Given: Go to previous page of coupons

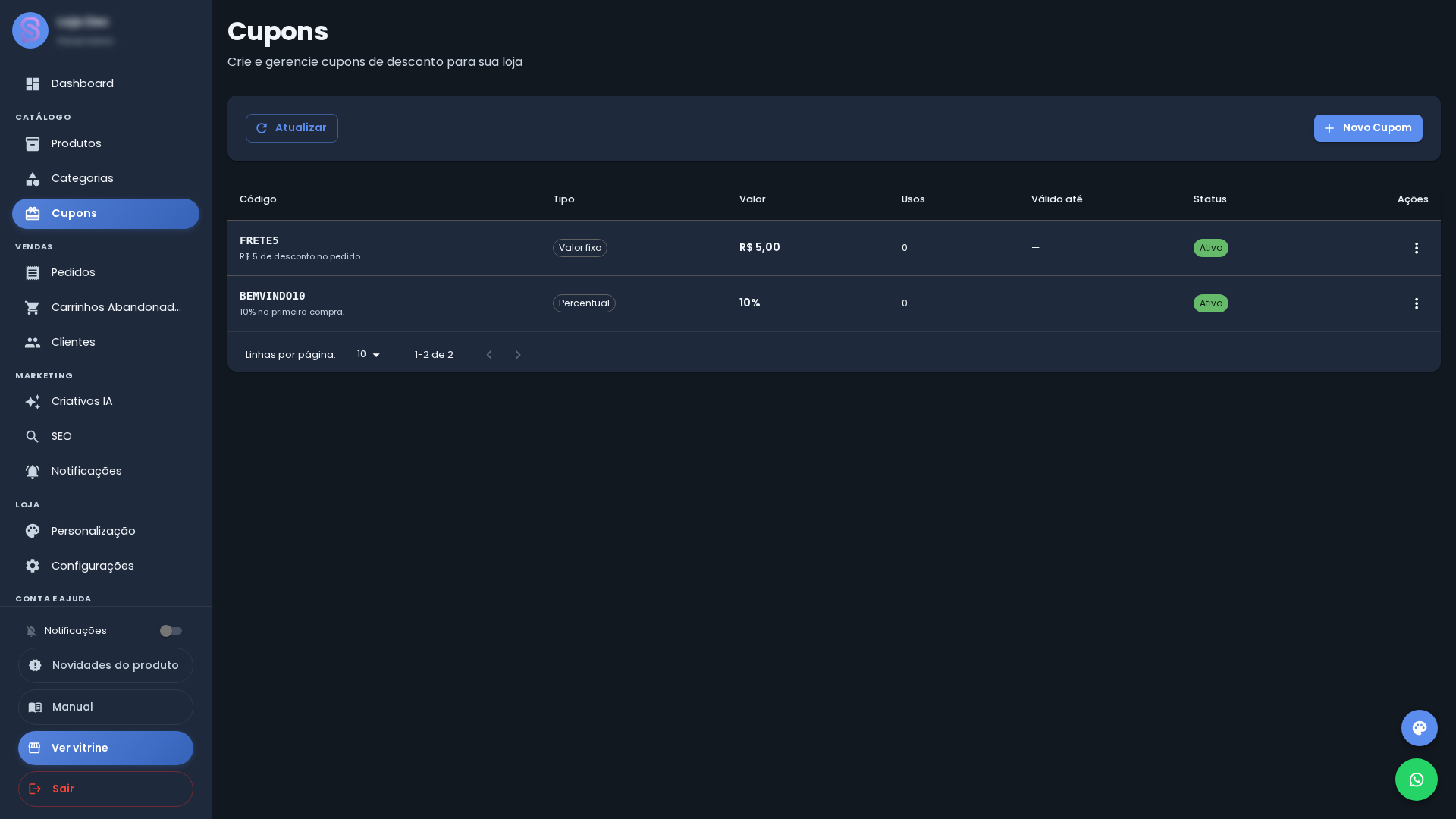Looking at the screenshot, I should (489, 355).
